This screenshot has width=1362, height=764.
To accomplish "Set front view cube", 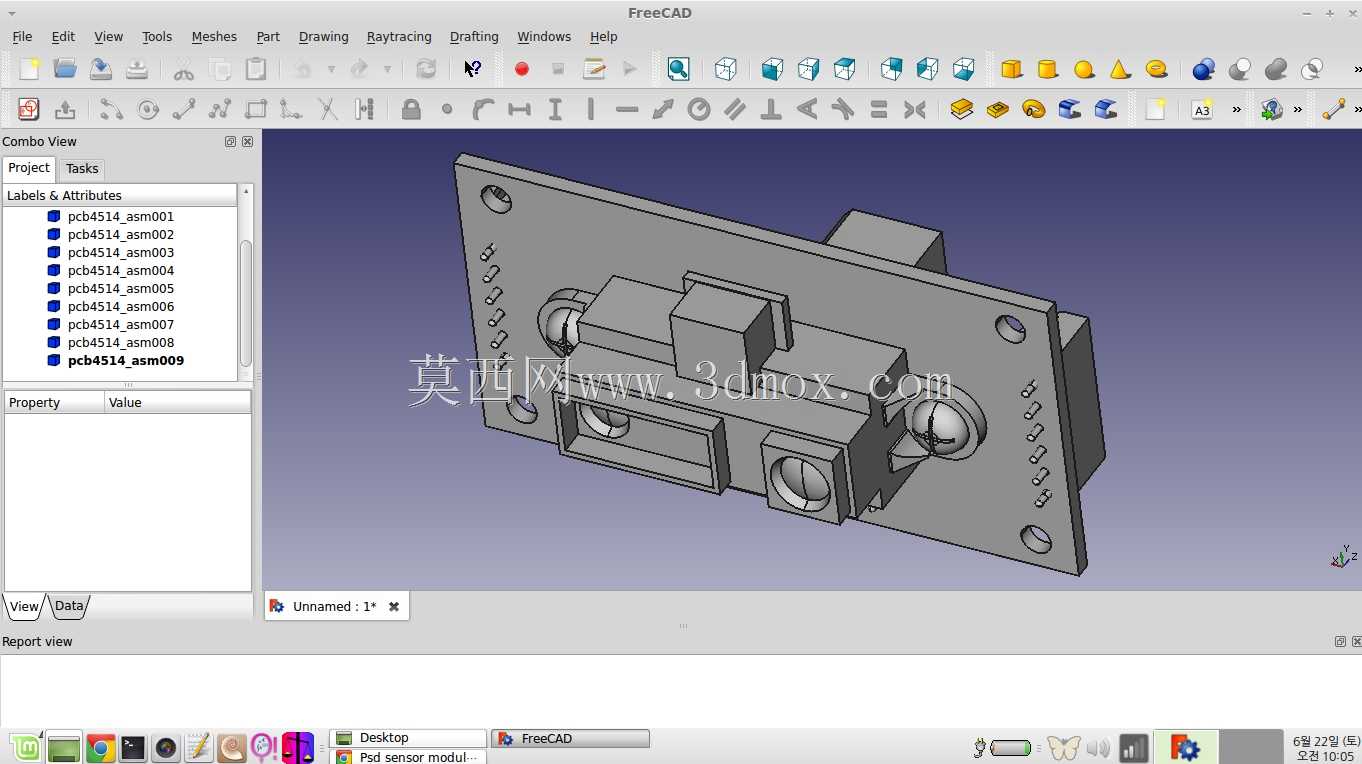I will point(772,69).
